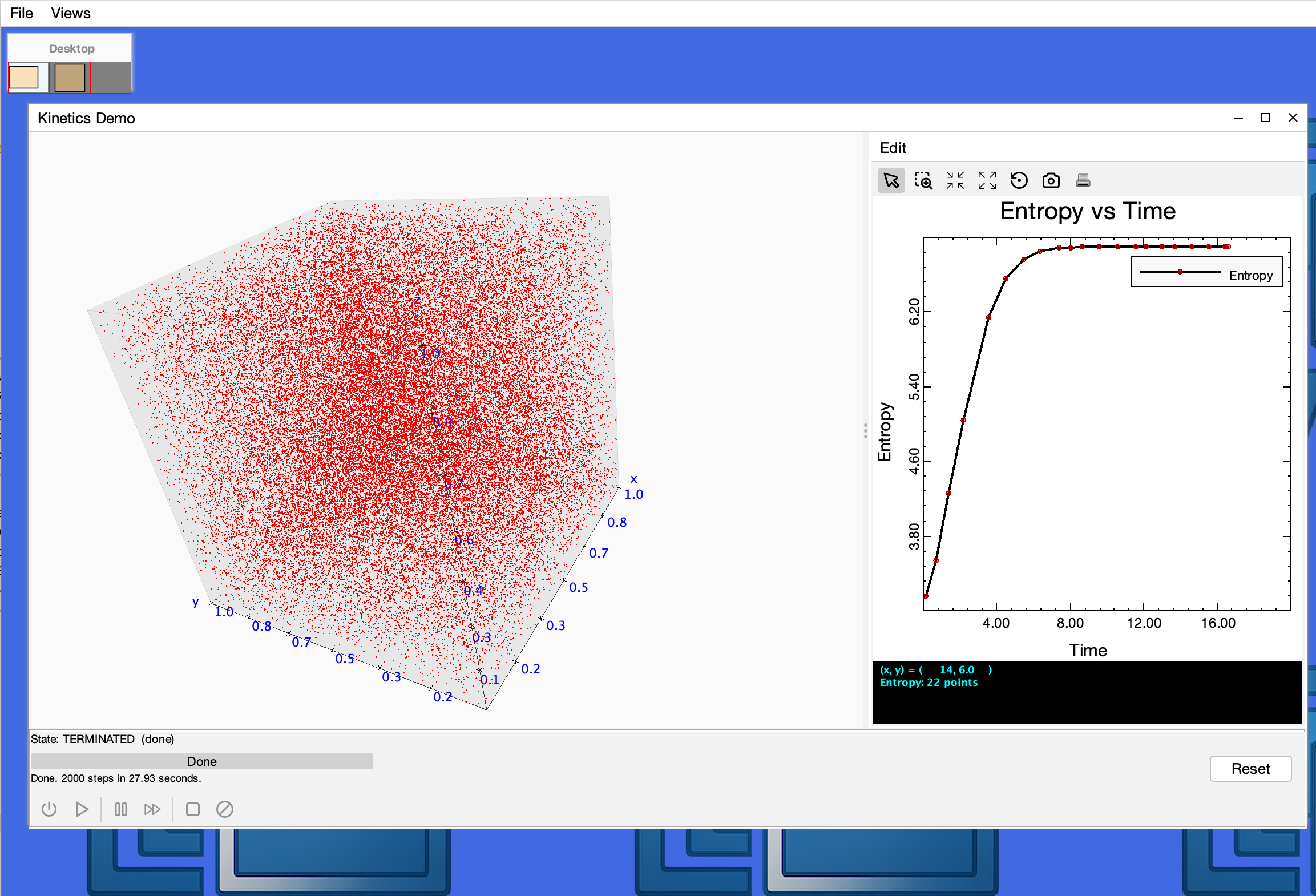Click the zoom in expand arrows icon
This screenshot has height=896, width=1316.
tap(987, 181)
